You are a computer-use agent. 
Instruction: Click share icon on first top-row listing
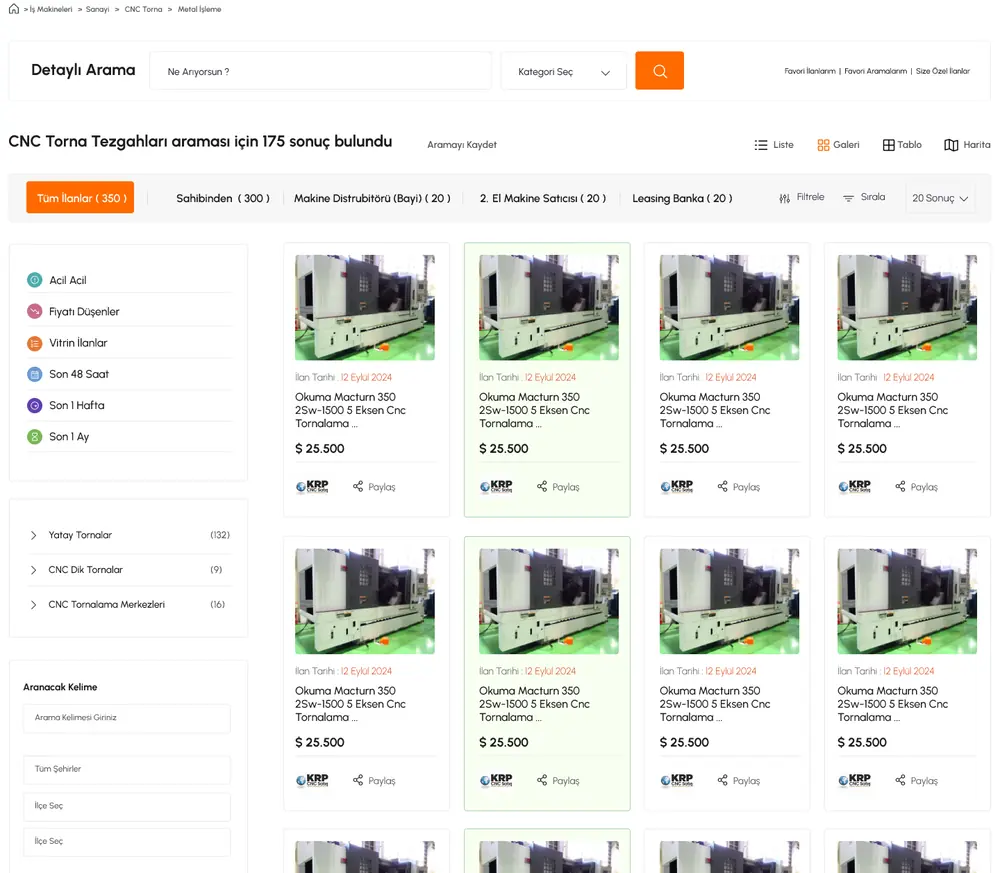[358, 487]
